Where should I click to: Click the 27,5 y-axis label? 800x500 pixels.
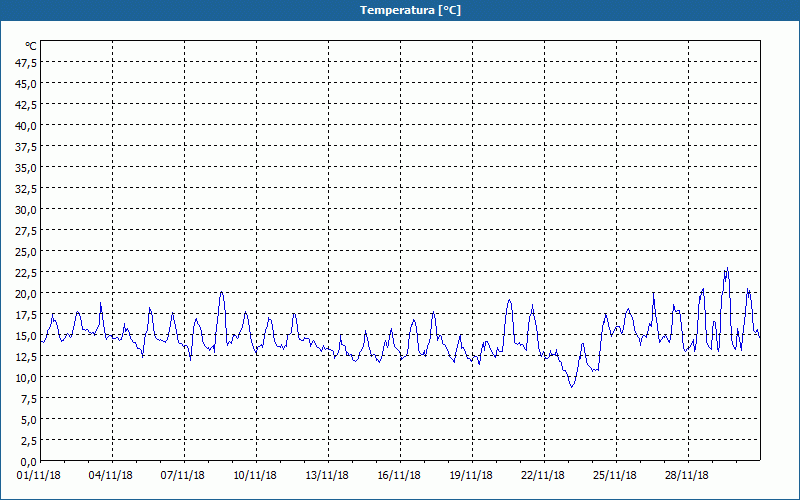(x=26, y=231)
